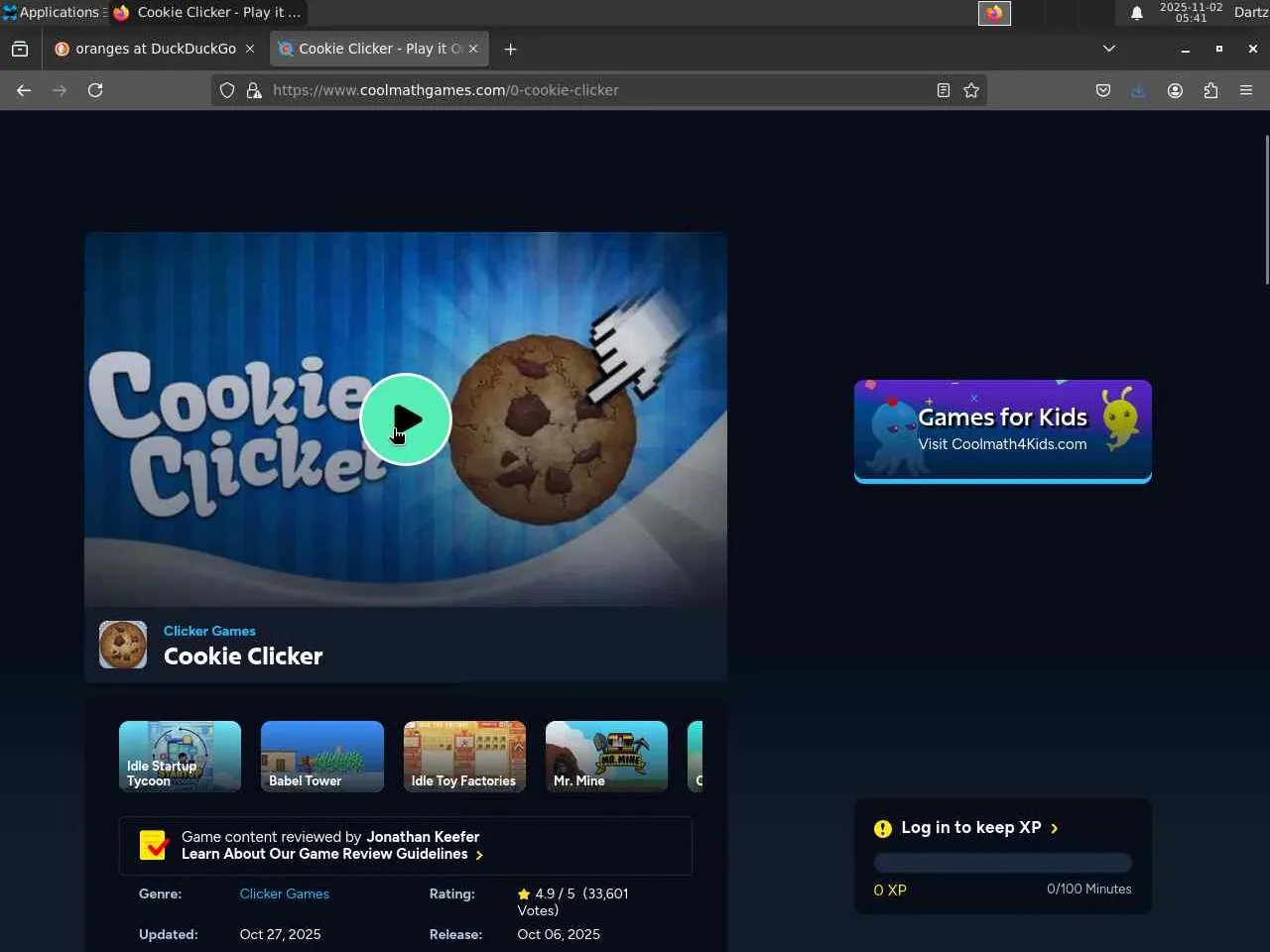The height and width of the screenshot is (952, 1270).
Task: Click the Release date Oct 06, 2025
Action: [x=559, y=934]
